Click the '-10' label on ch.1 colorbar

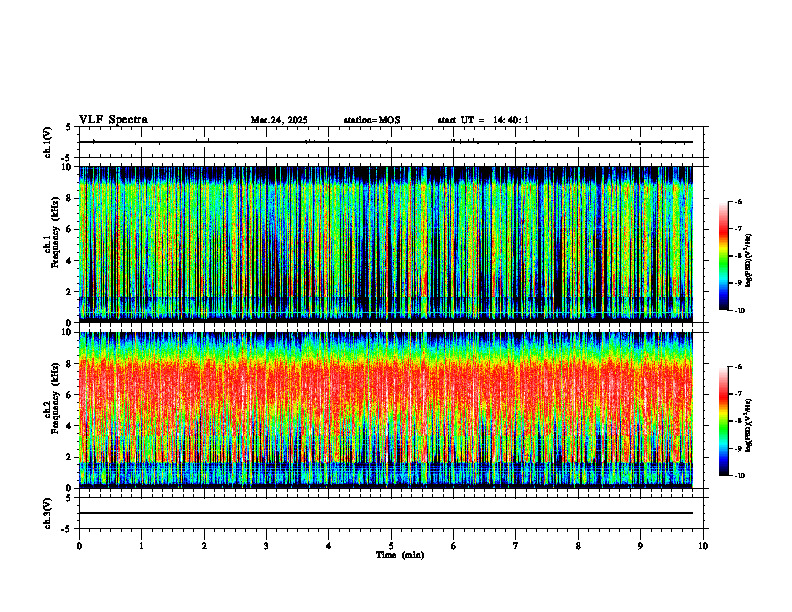(739, 311)
